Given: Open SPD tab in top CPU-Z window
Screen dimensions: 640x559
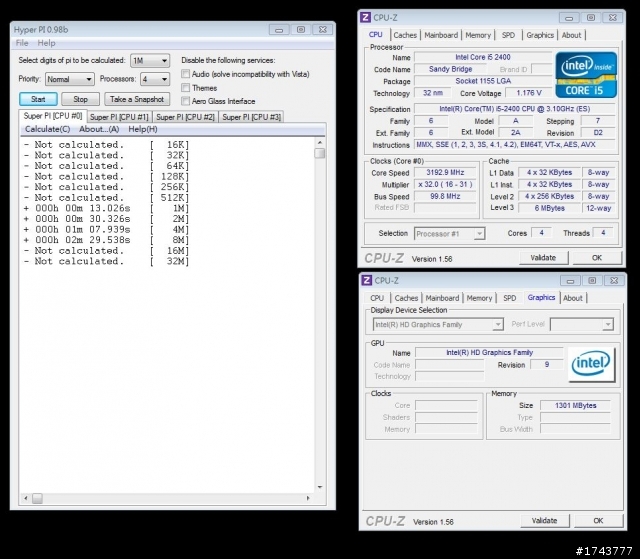Looking at the screenshot, I should tap(508, 35).
